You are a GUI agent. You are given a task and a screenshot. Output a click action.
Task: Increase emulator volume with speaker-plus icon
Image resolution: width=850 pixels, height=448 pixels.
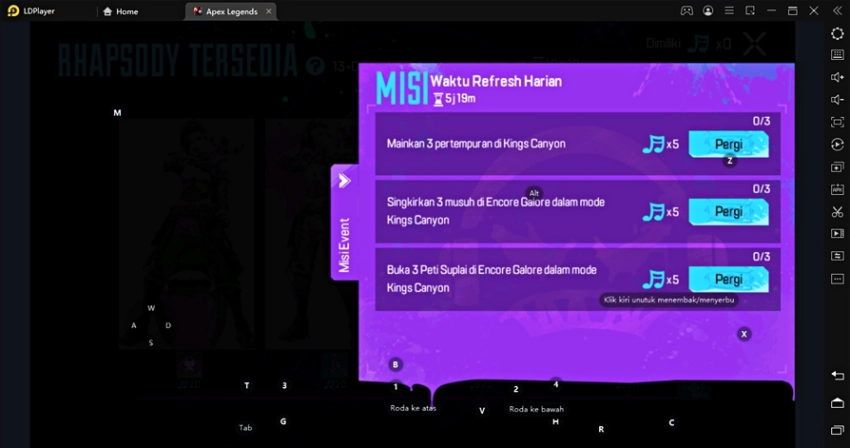837,77
